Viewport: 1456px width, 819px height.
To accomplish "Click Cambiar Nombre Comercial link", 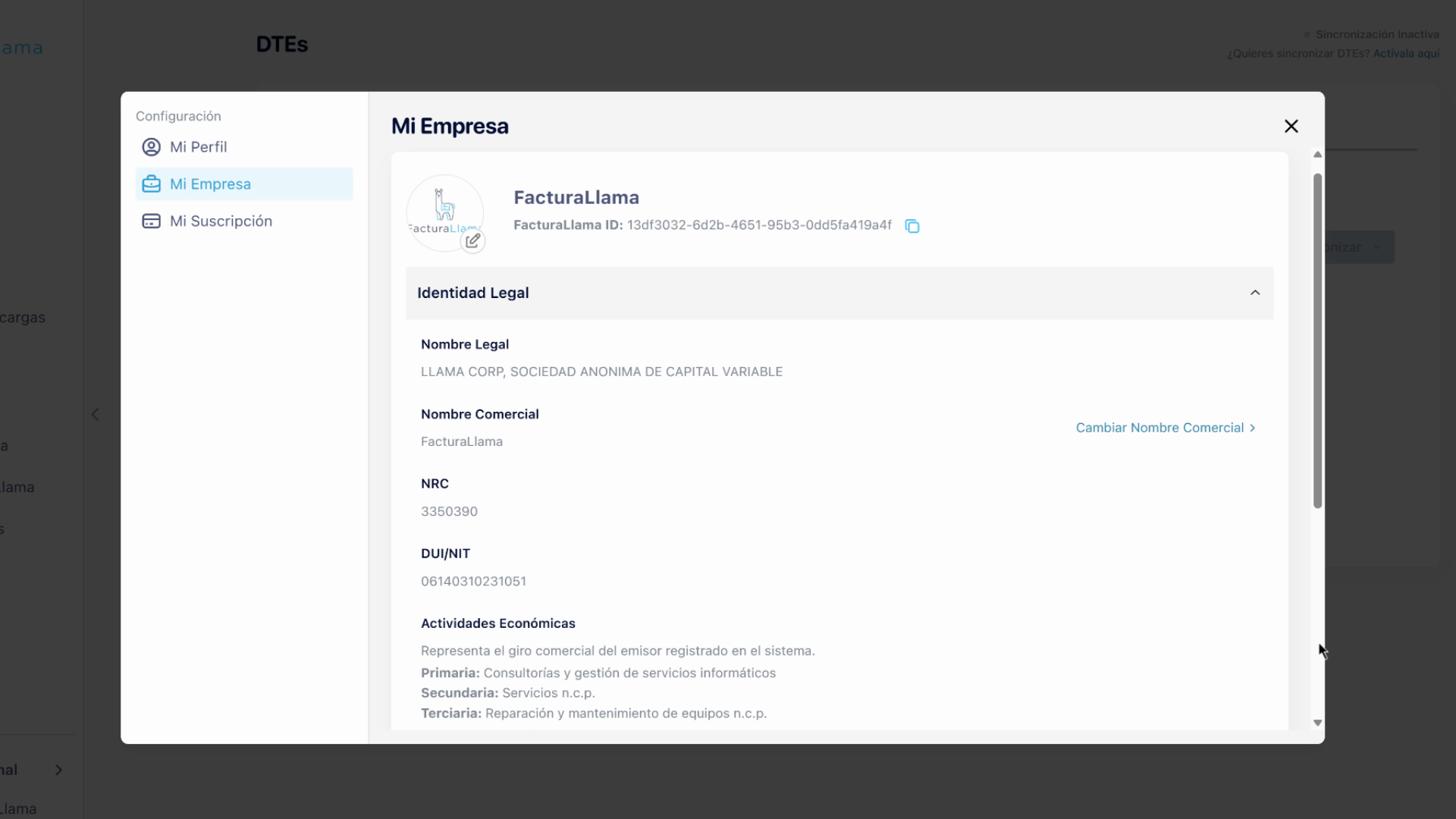I will 1166,428.
